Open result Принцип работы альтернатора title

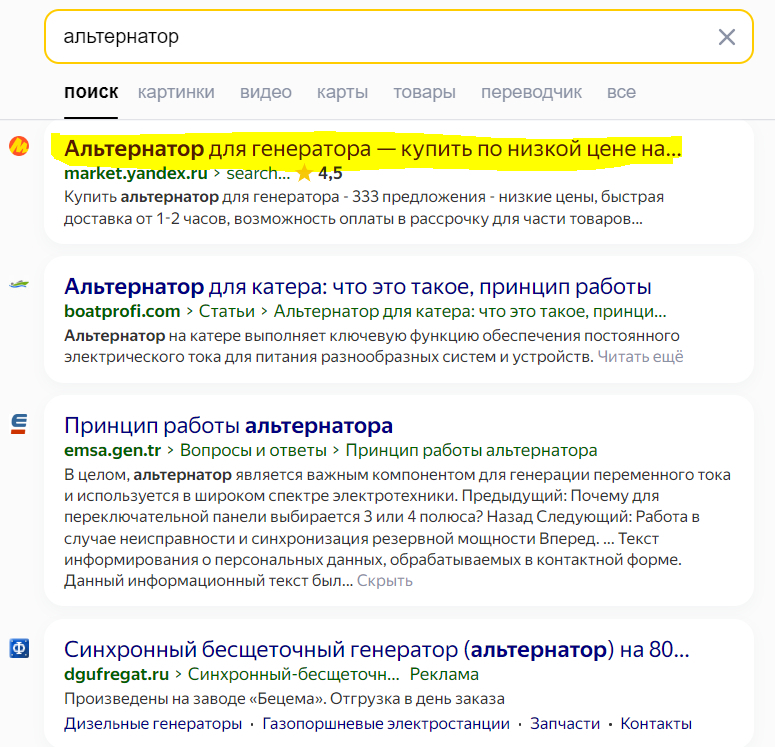coord(228,426)
